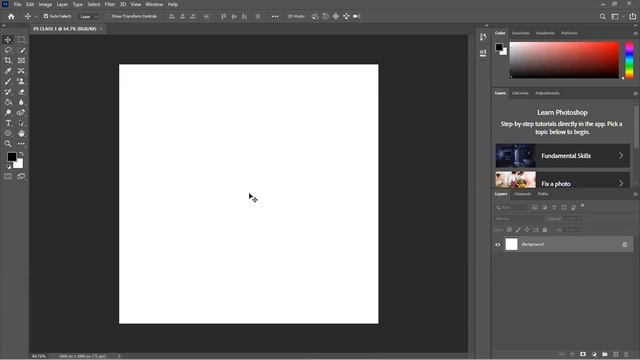Select the Hand tool
This screenshot has width=640, height=360.
pyautogui.click(x=21, y=133)
